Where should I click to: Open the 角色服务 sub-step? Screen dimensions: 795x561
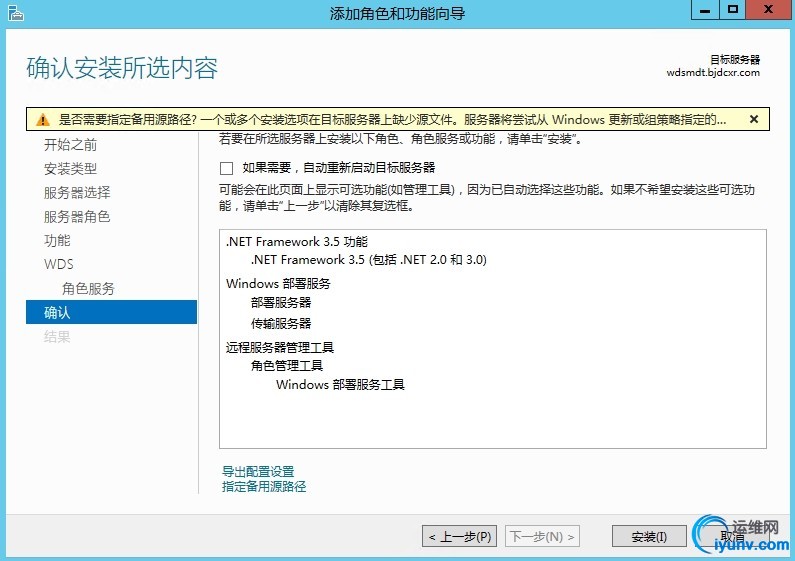[x=88, y=289]
